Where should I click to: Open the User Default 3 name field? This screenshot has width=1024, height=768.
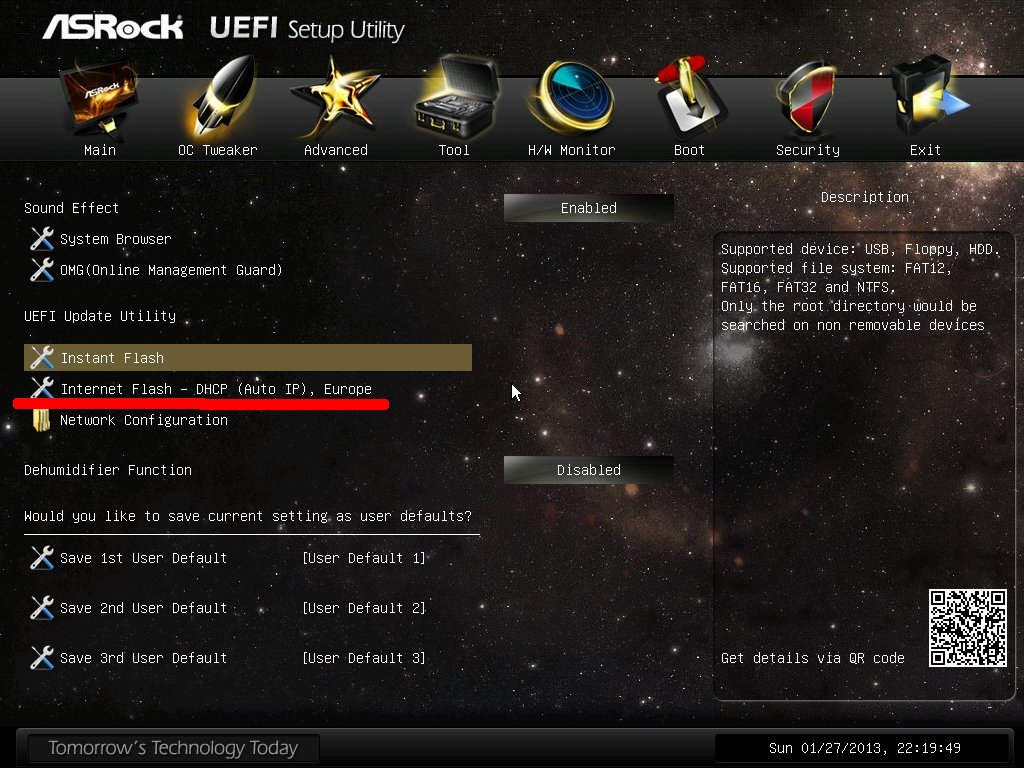click(x=364, y=658)
